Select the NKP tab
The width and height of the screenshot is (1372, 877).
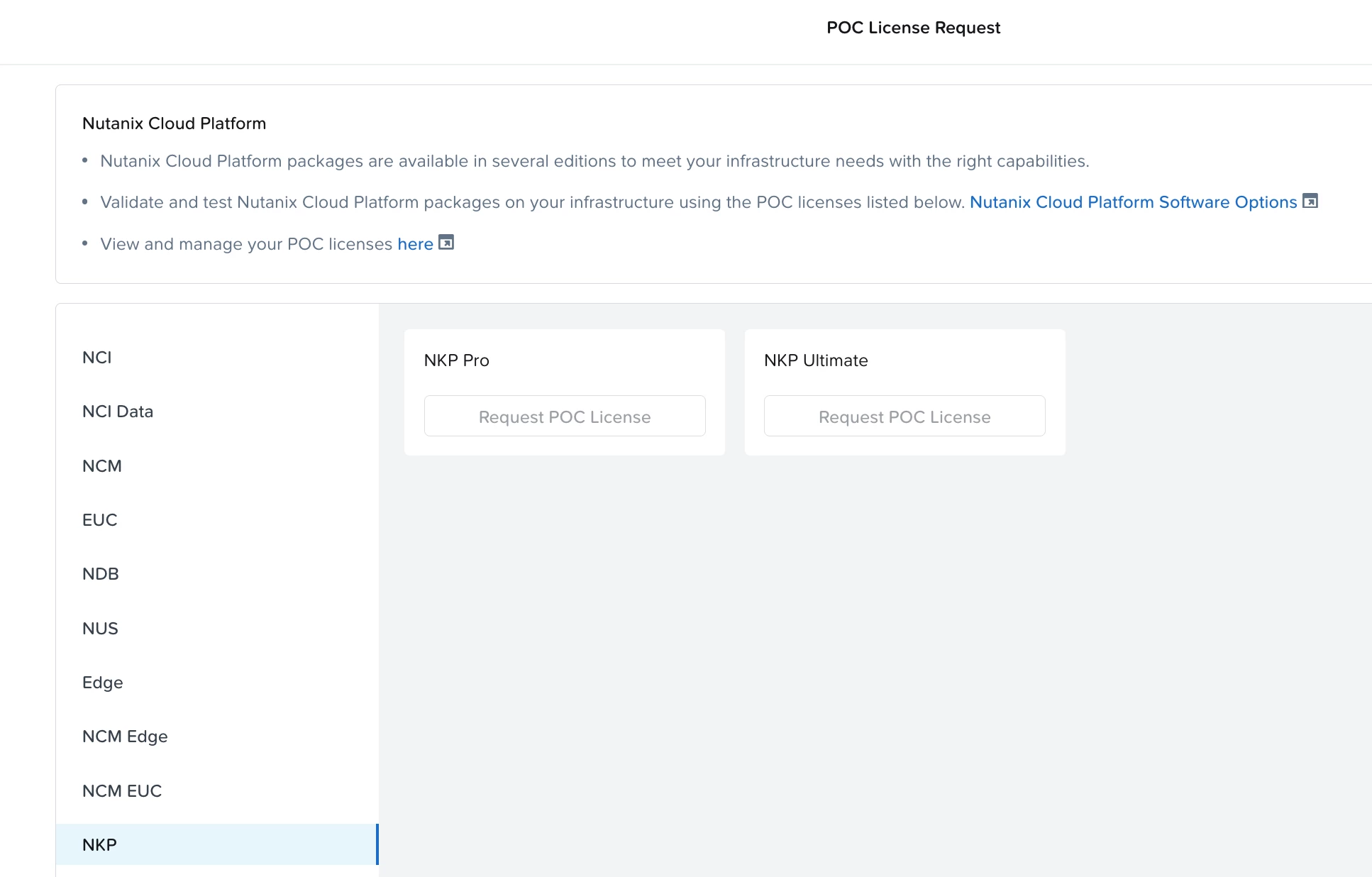217,844
